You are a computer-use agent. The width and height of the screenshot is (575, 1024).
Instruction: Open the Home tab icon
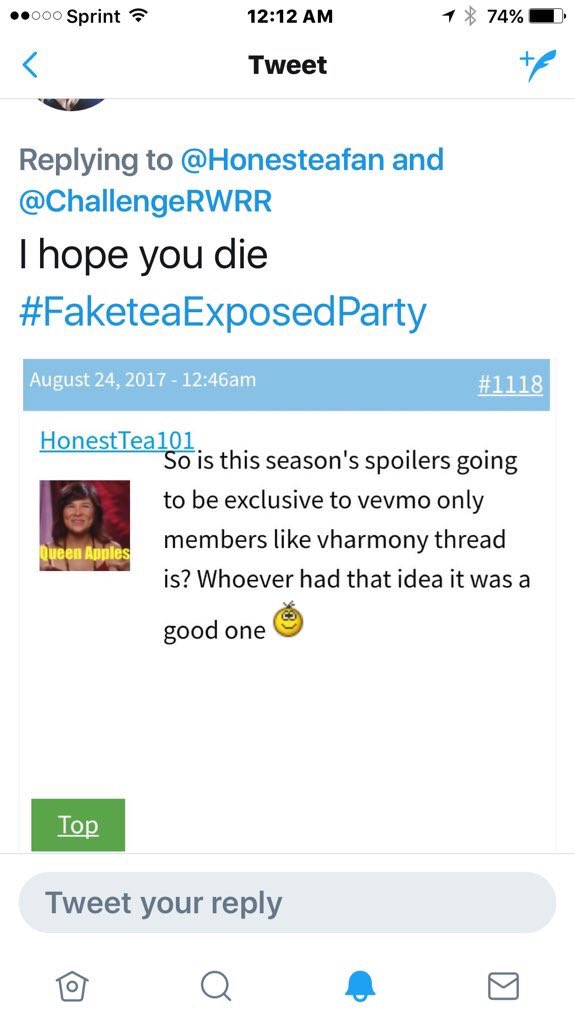(72, 983)
